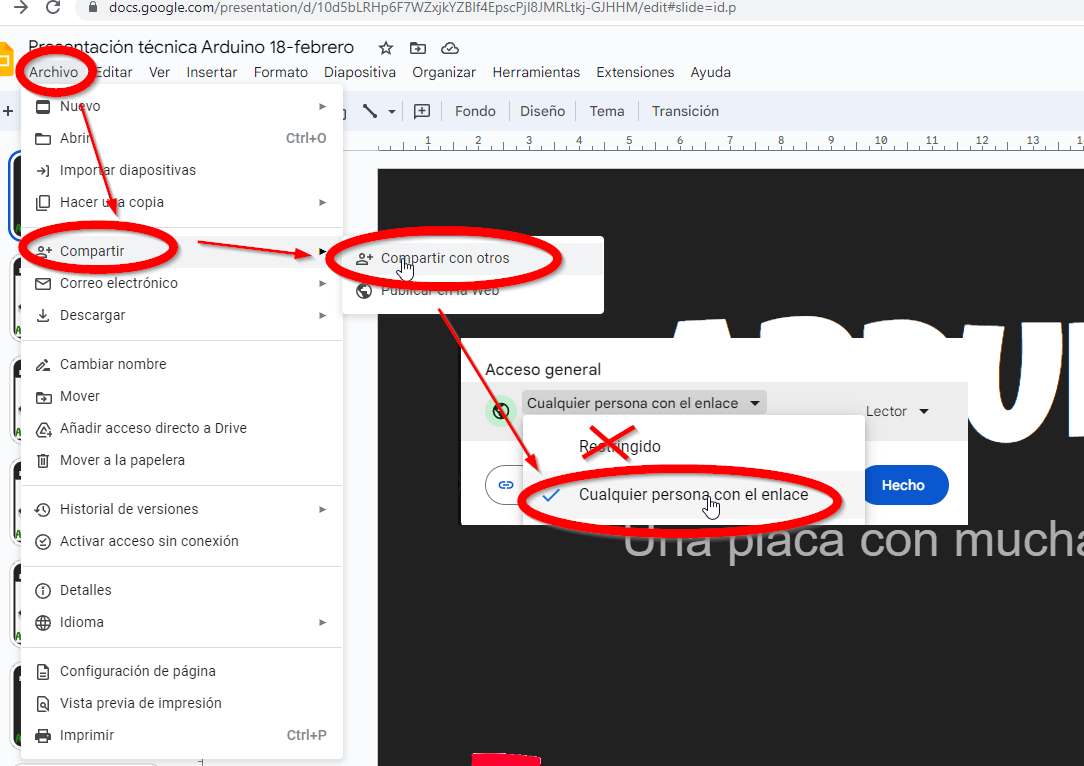Click the browser address bar URL
Image resolution: width=1084 pixels, height=766 pixels.
[x=422, y=8]
